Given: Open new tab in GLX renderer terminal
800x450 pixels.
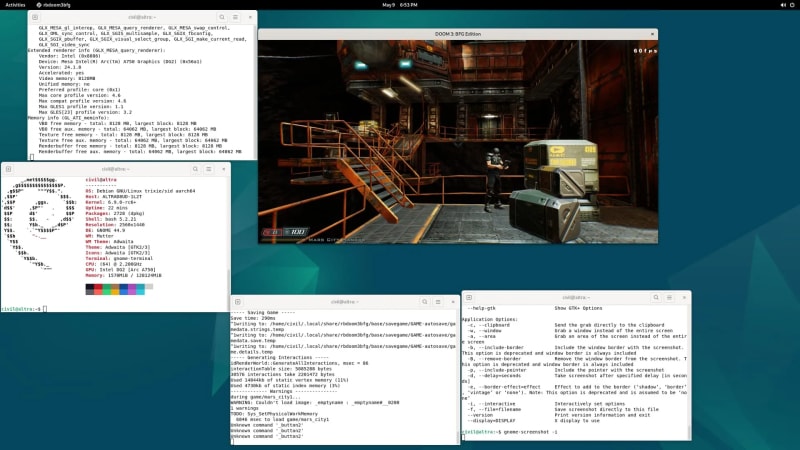Looking at the screenshot, I should [x=33, y=16].
